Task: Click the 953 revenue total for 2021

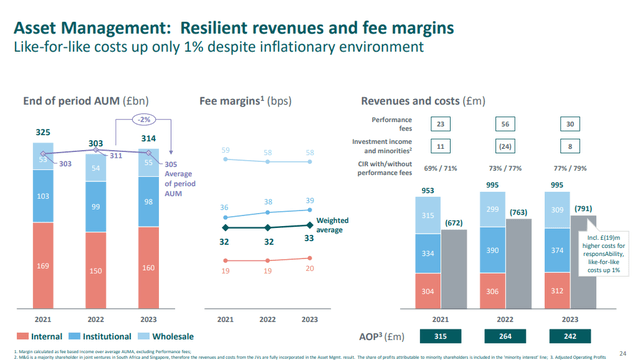Action: [428, 191]
